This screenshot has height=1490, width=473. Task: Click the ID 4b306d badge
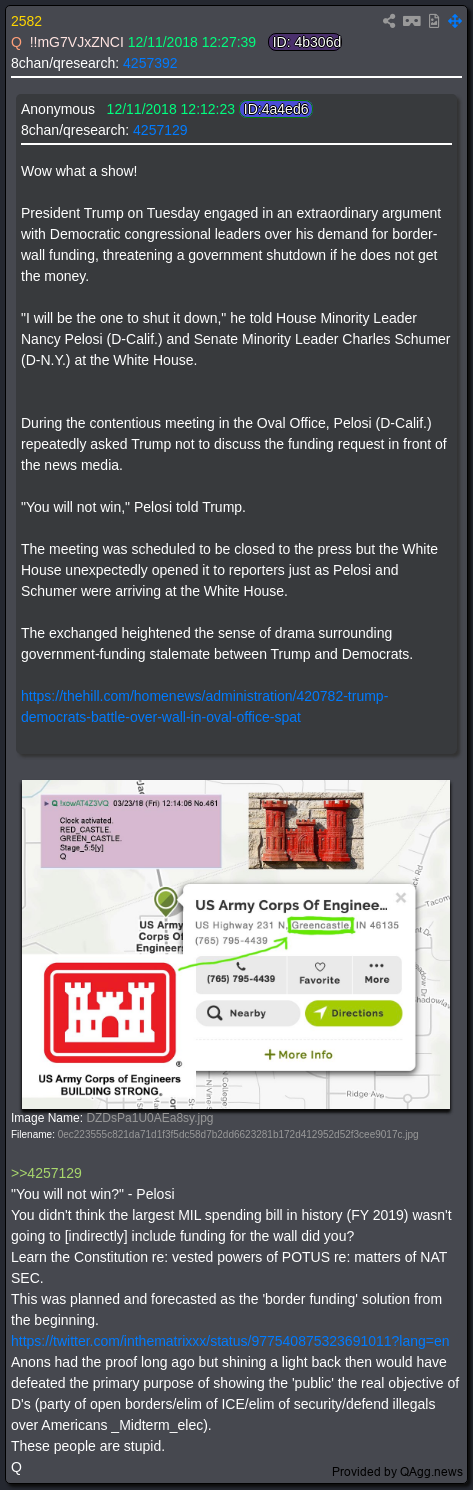pos(306,42)
